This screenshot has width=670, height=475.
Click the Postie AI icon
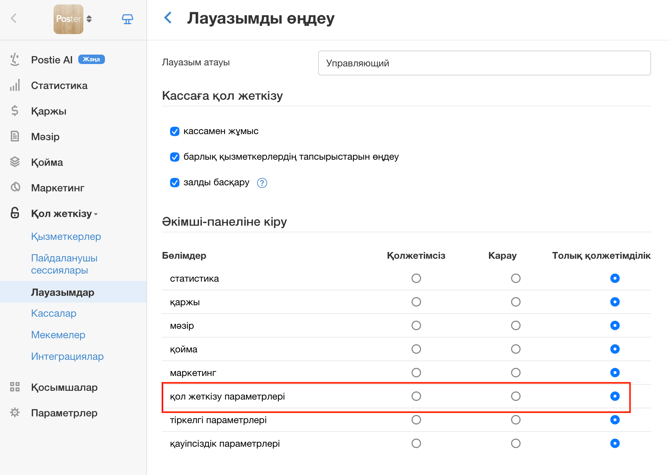pyautogui.click(x=15, y=59)
